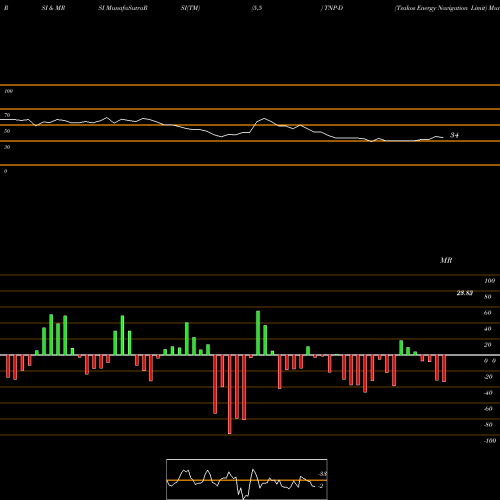Click the '-80' axis label on MR panel
Image resolution: width=500 pixels, height=500 pixels.
point(488,425)
